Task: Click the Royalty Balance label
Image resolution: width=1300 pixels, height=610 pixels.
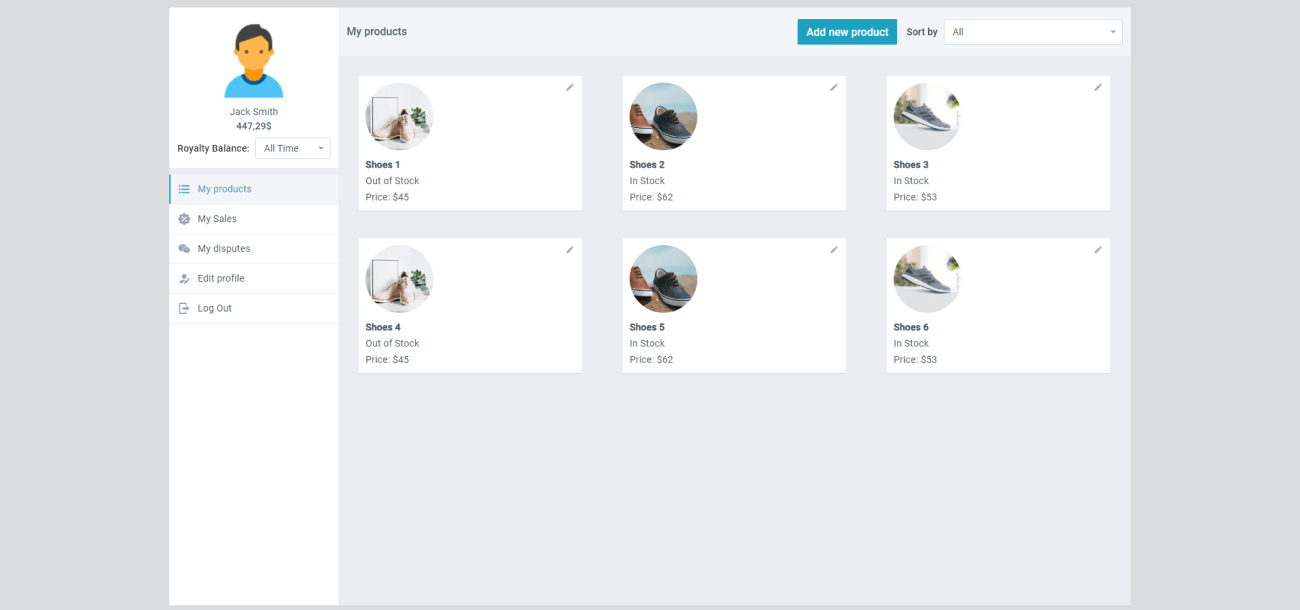Action: click(x=213, y=148)
